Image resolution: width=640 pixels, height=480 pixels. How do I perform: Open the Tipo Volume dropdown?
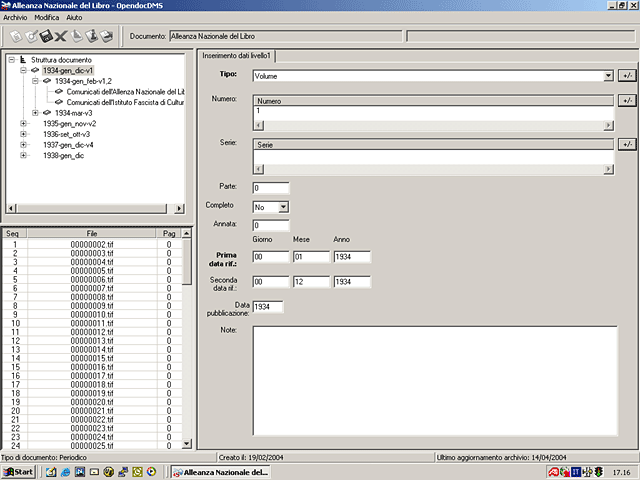[608, 76]
